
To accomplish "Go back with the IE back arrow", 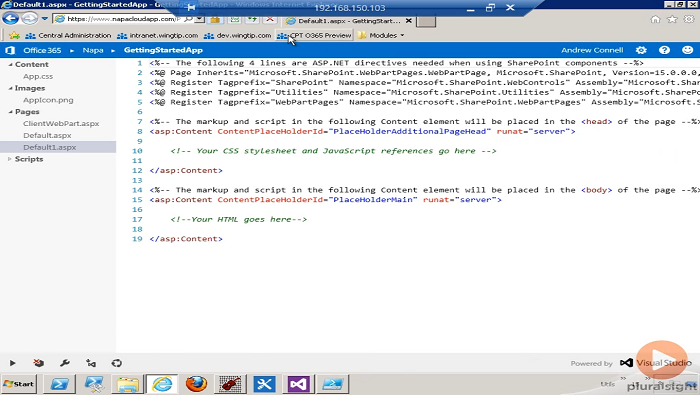I will coord(11,19).
